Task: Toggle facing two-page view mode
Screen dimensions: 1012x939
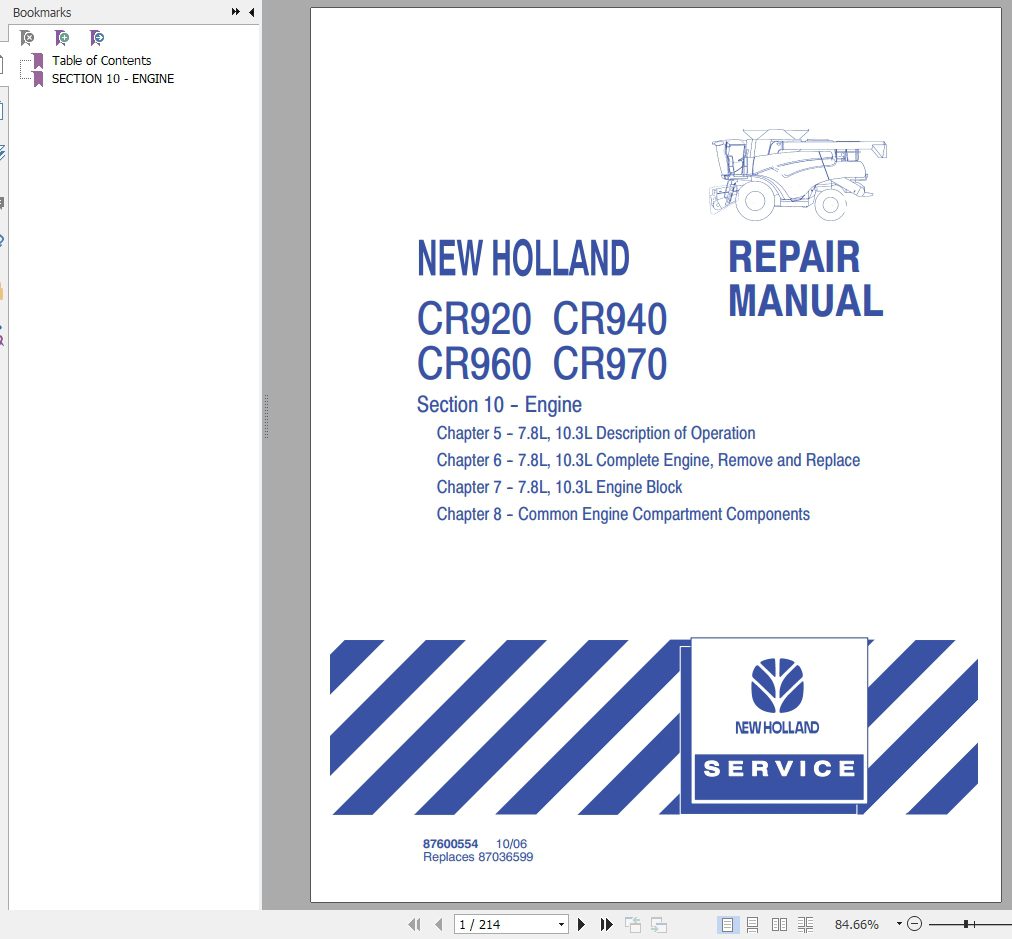Action: 778,922
